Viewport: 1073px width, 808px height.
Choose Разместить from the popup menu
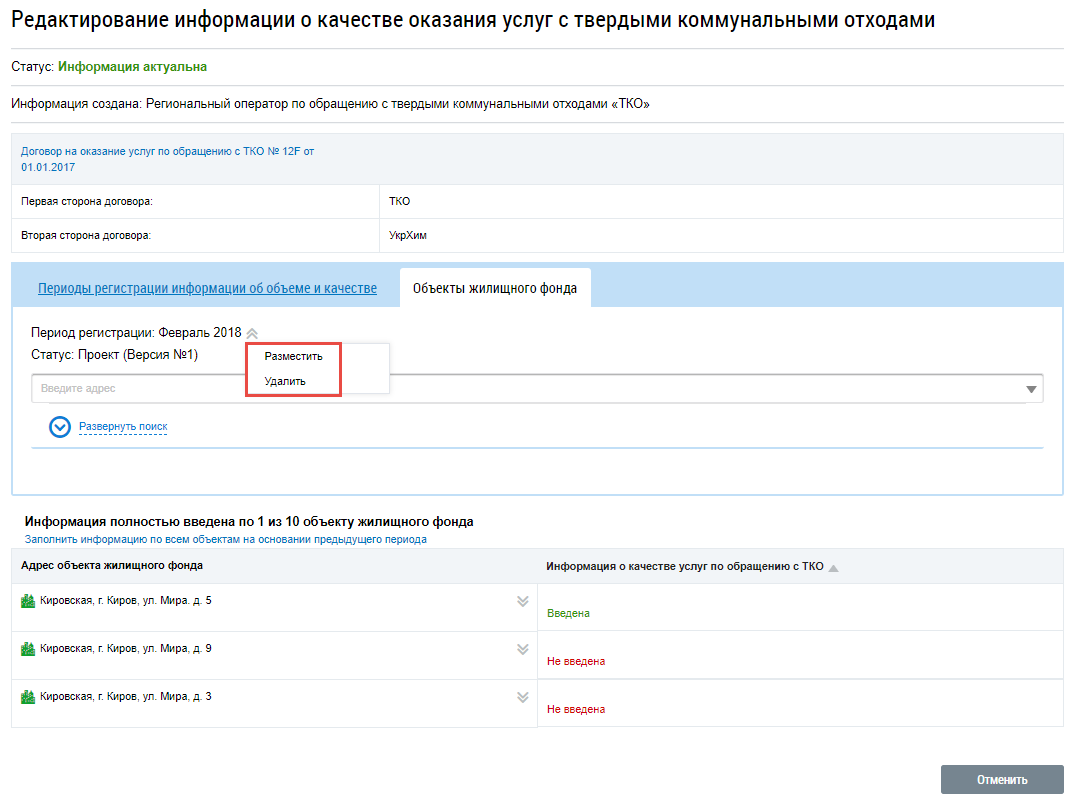[293, 356]
